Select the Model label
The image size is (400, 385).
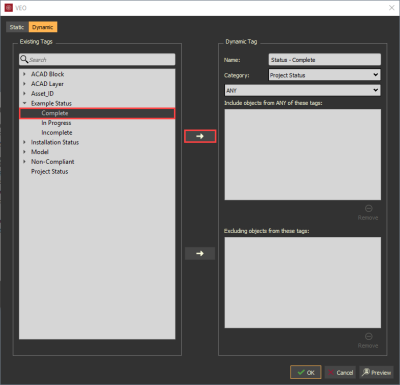(40, 152)
